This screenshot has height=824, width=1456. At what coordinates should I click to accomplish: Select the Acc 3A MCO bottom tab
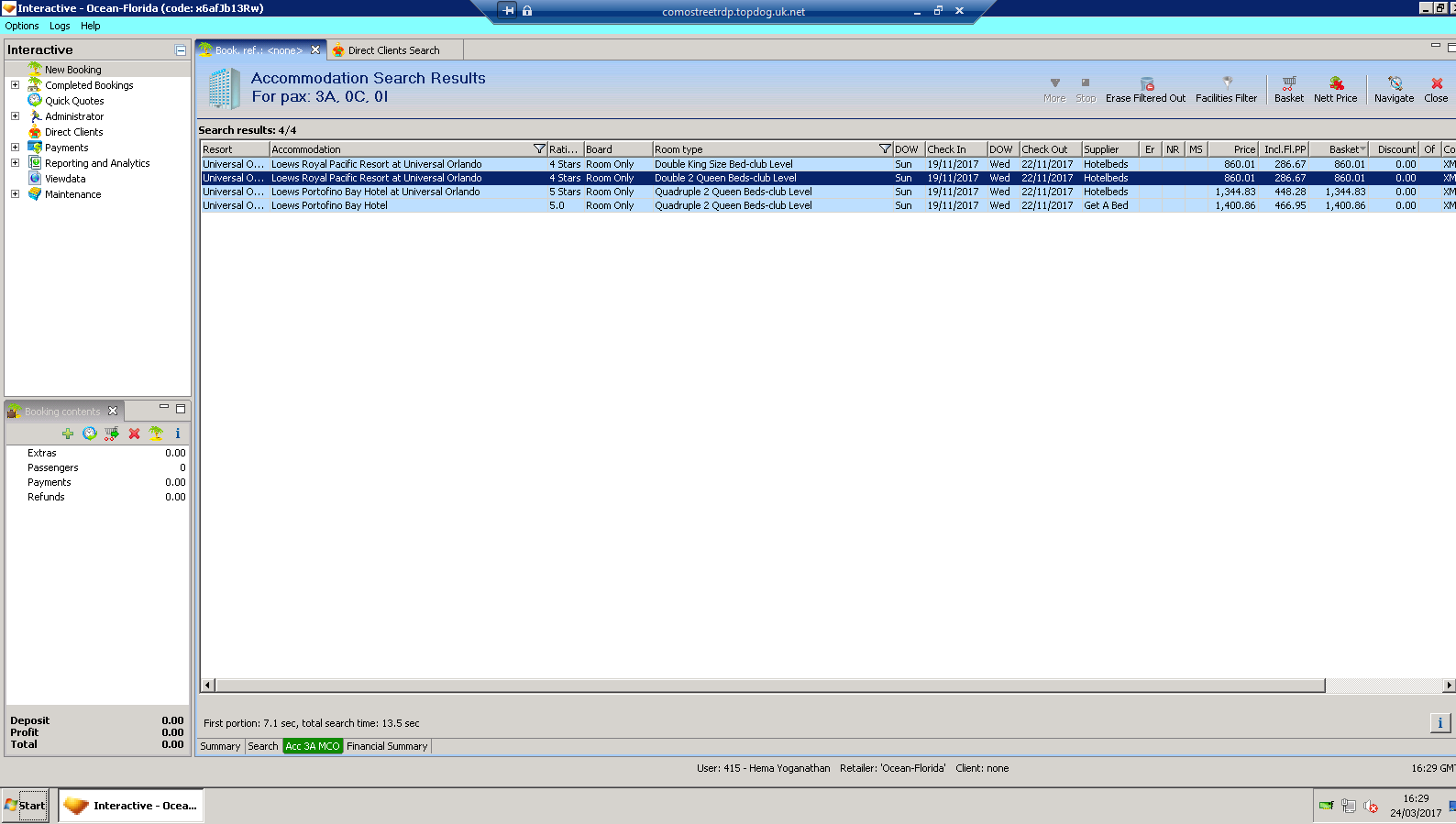coord(313,746)
